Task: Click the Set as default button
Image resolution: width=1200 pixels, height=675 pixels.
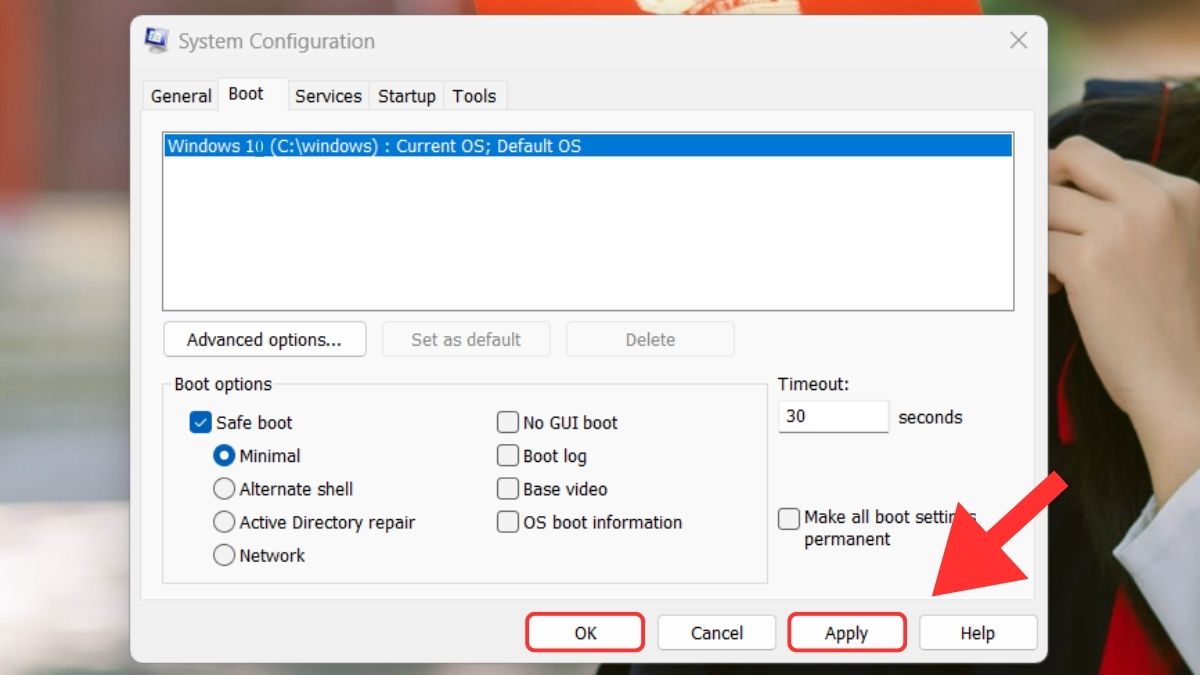Action: 466,339
